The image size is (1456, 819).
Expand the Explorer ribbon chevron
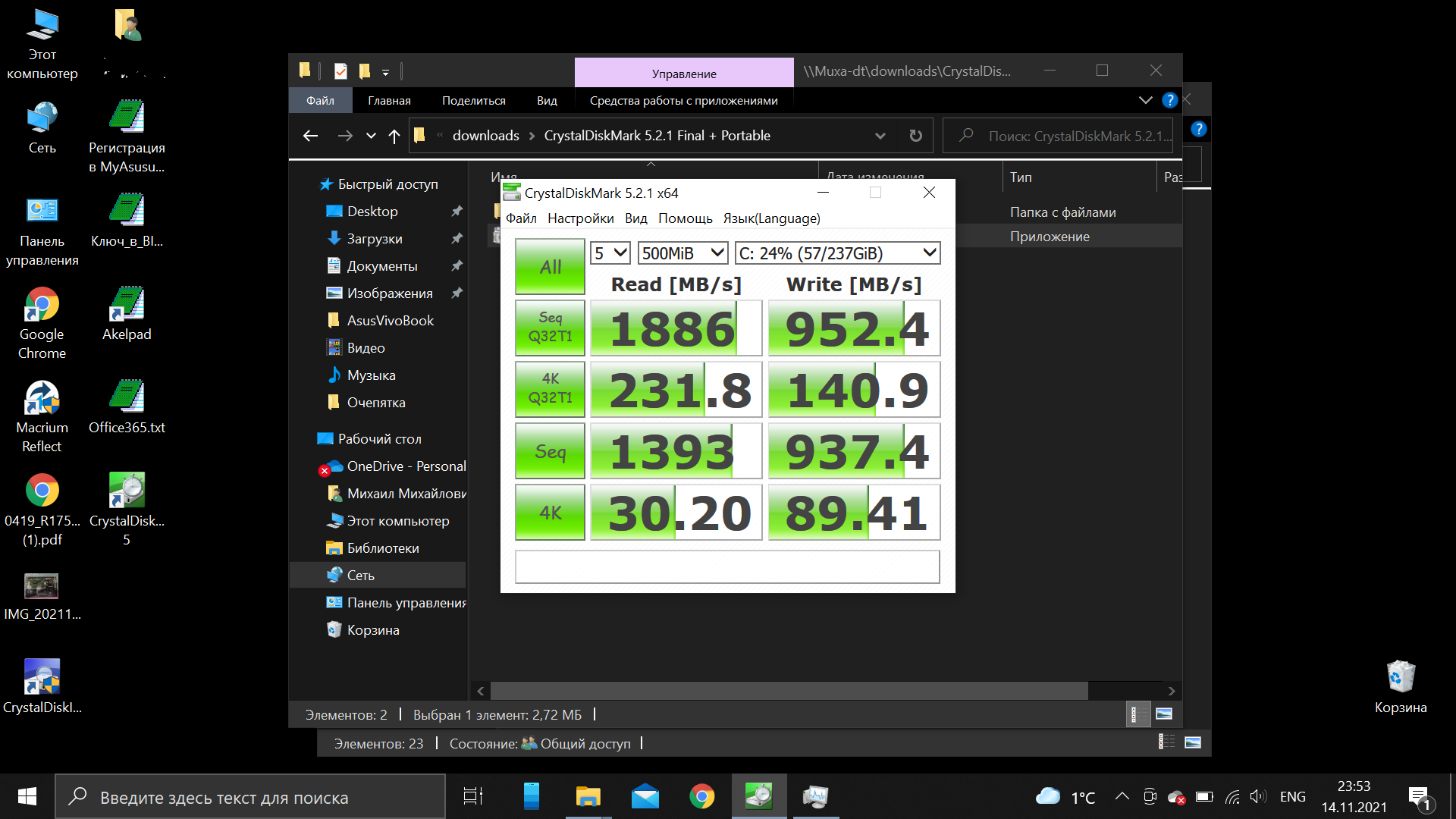(x=1145, y=100)
